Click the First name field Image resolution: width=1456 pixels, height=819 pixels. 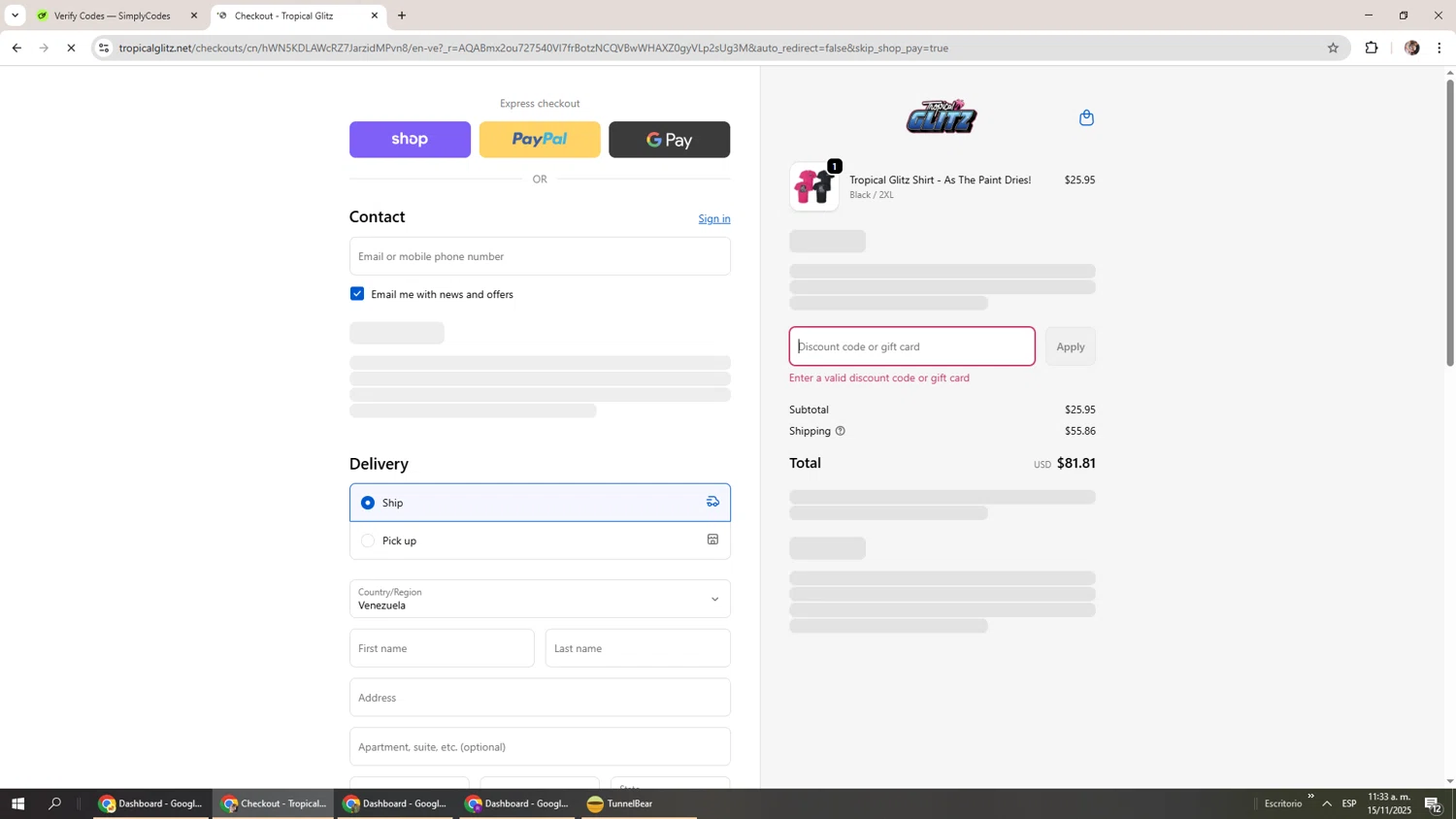[442, 648]
